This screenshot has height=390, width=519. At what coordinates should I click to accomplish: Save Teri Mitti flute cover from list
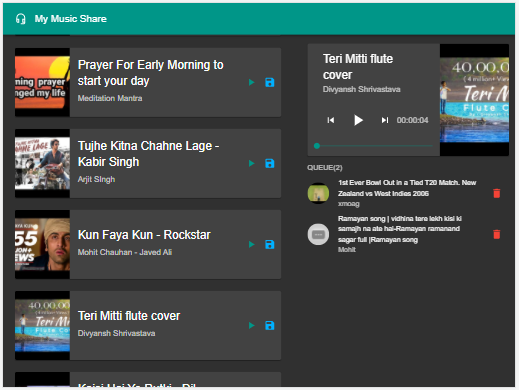point(269,325)
